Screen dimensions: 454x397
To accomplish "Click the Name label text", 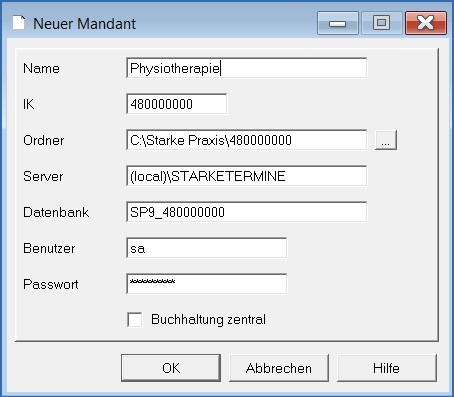I will (x=41, y=68).
